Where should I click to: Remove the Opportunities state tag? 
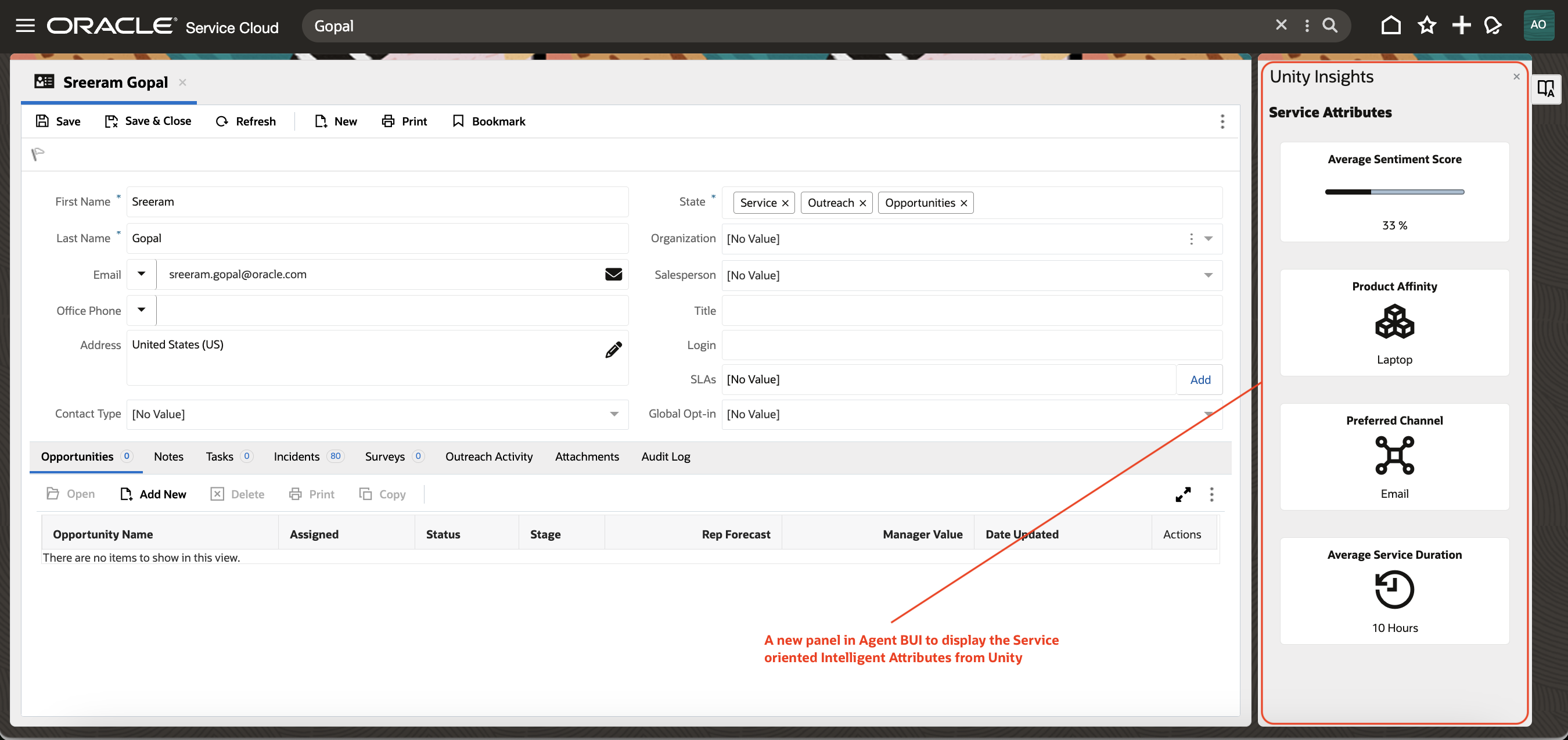click(x=963, y=203)
